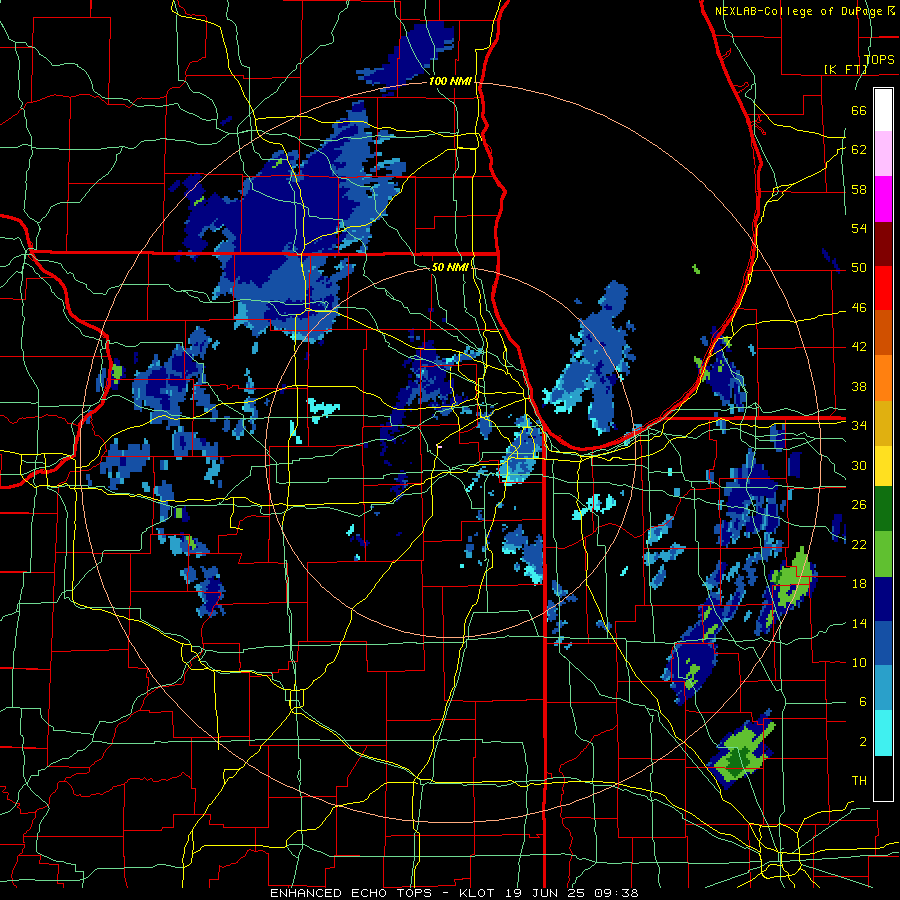Viewport: 900px width, 900px height.
Task: Click the KLOT station identifier in caption
Action: click(479, 893)
